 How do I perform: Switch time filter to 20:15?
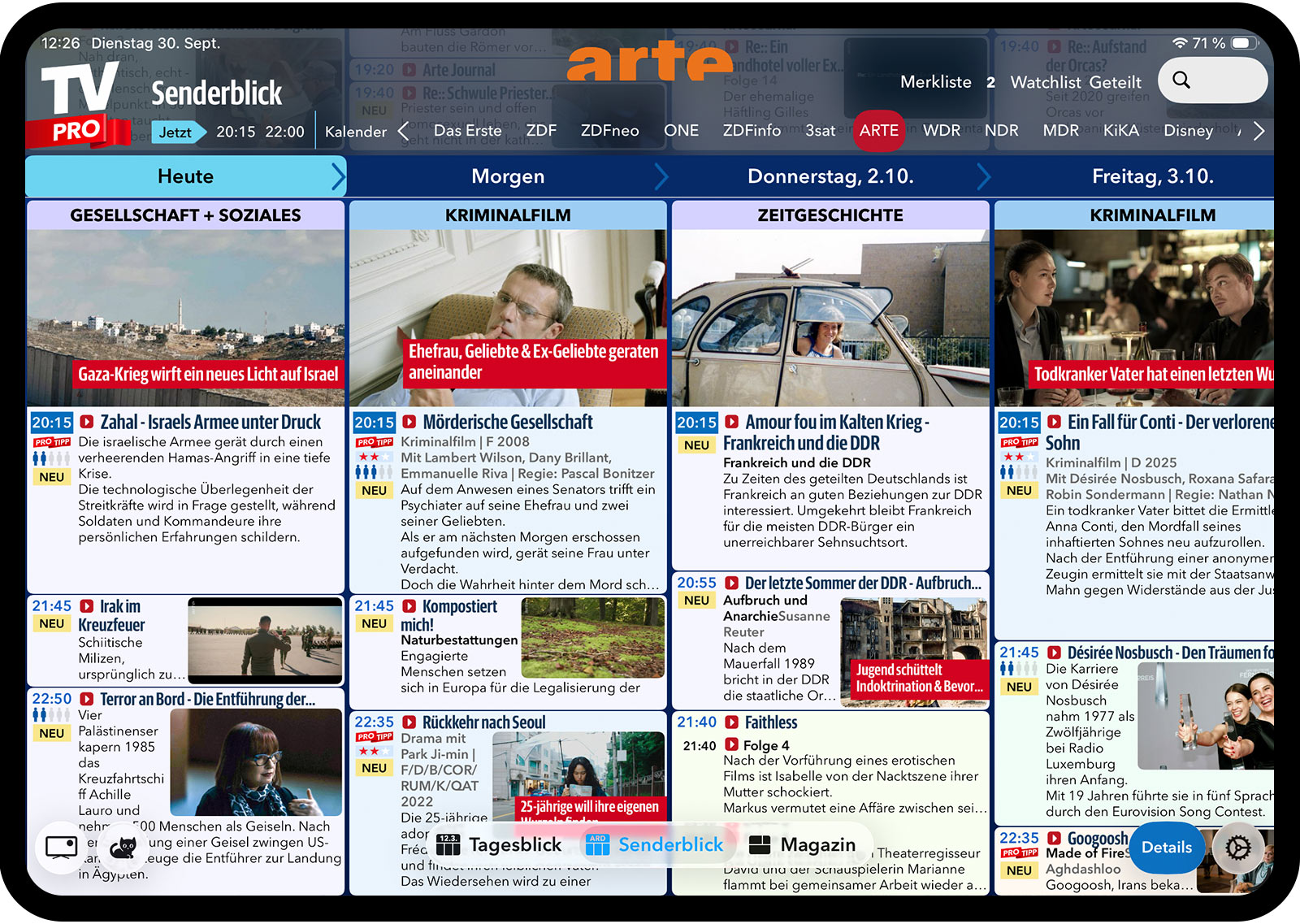[236, 132]
